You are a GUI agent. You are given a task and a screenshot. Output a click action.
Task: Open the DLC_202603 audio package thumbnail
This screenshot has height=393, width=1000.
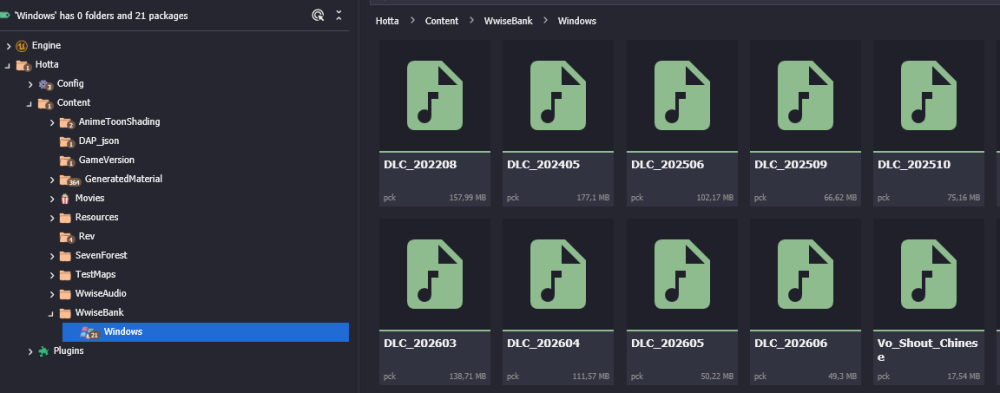point(435,275)
